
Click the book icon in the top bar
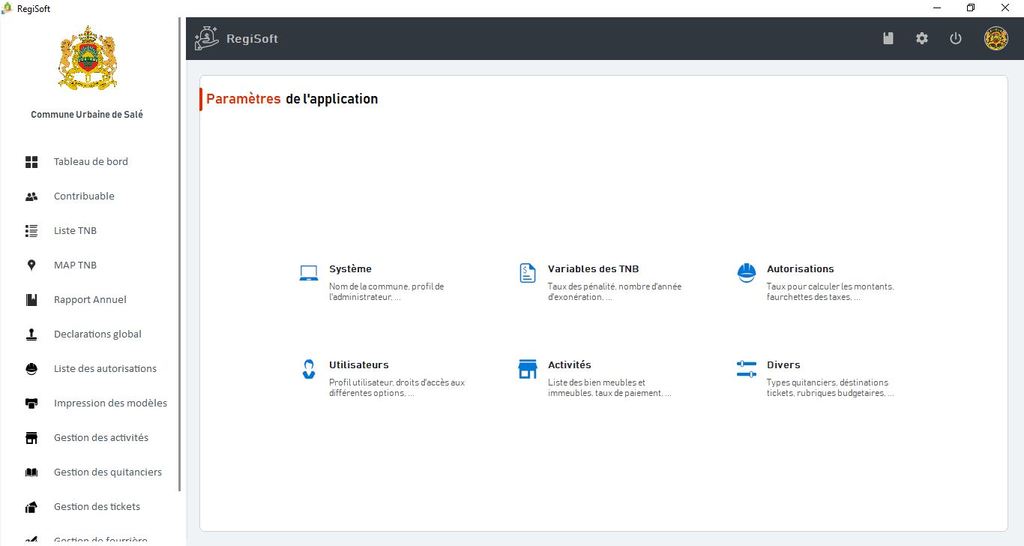[x=888, y=38]
